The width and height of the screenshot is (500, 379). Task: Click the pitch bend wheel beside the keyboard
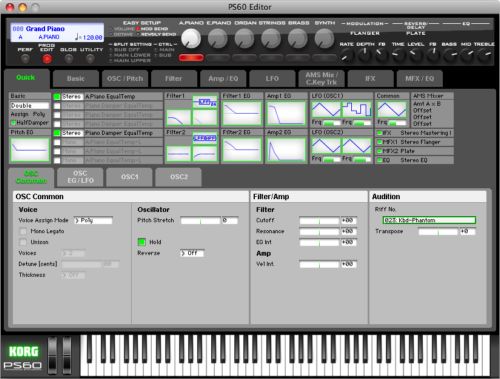[x=52, y=355]
